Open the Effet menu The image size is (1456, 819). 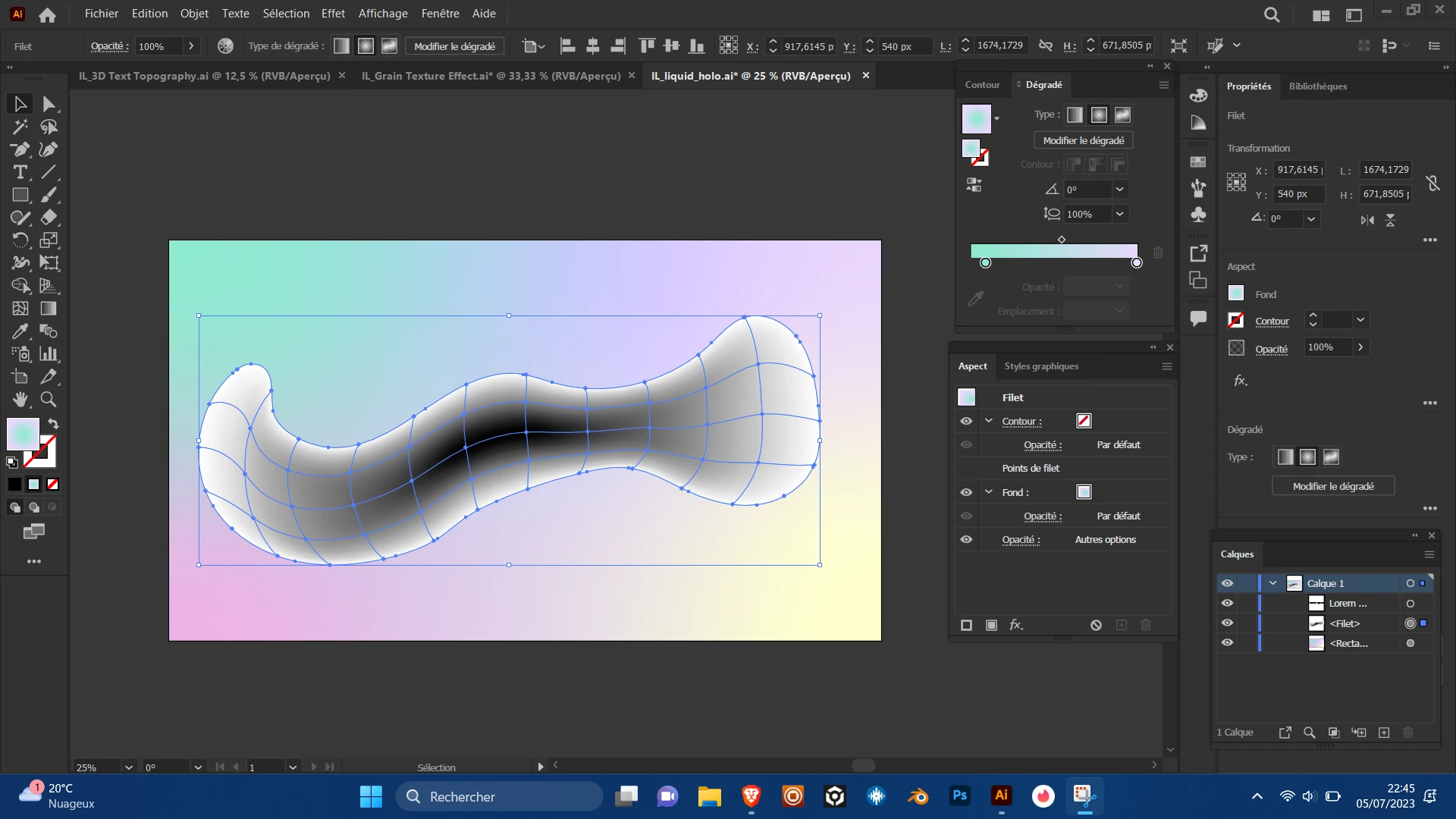(x=333, y=14)
